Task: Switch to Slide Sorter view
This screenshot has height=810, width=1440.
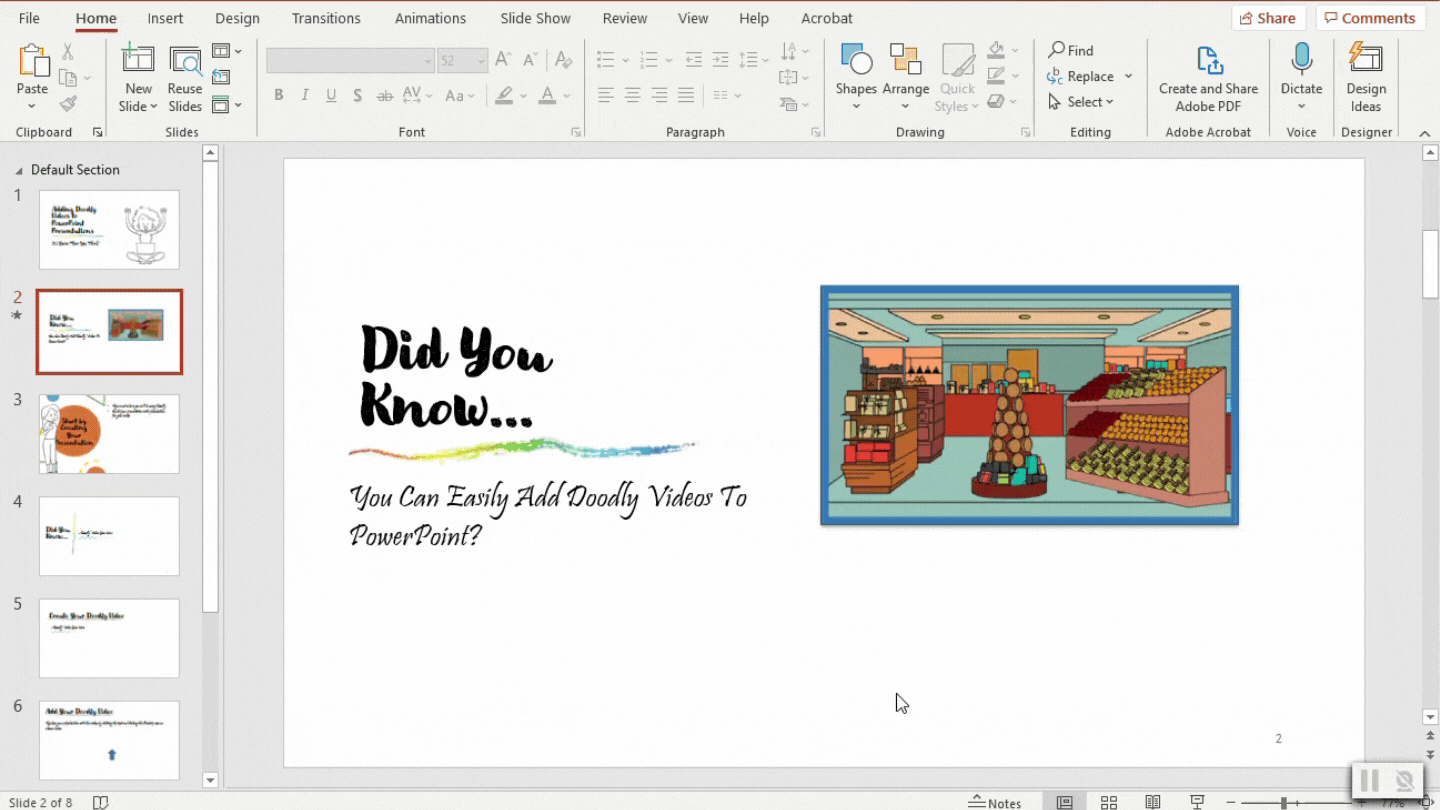Action: click(x=1109, y=802)
